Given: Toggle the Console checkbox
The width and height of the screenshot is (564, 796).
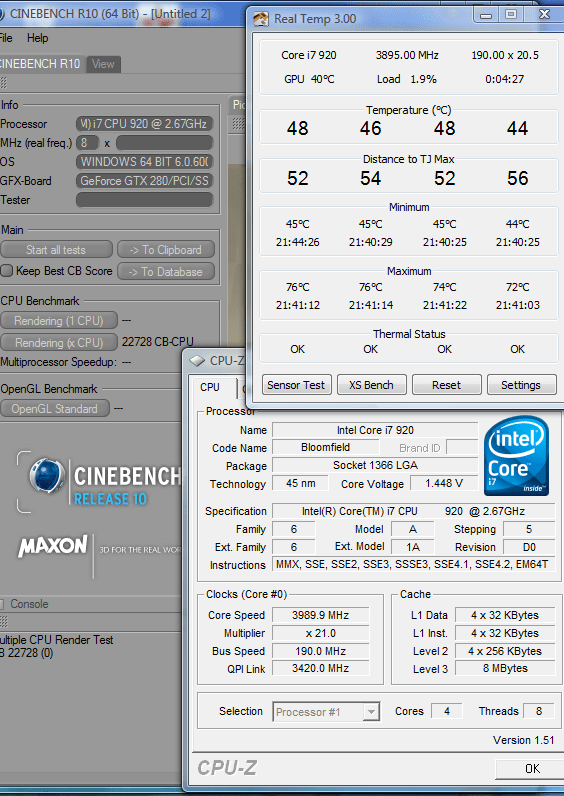Looking at the screenshot, I should click(2, 604).
